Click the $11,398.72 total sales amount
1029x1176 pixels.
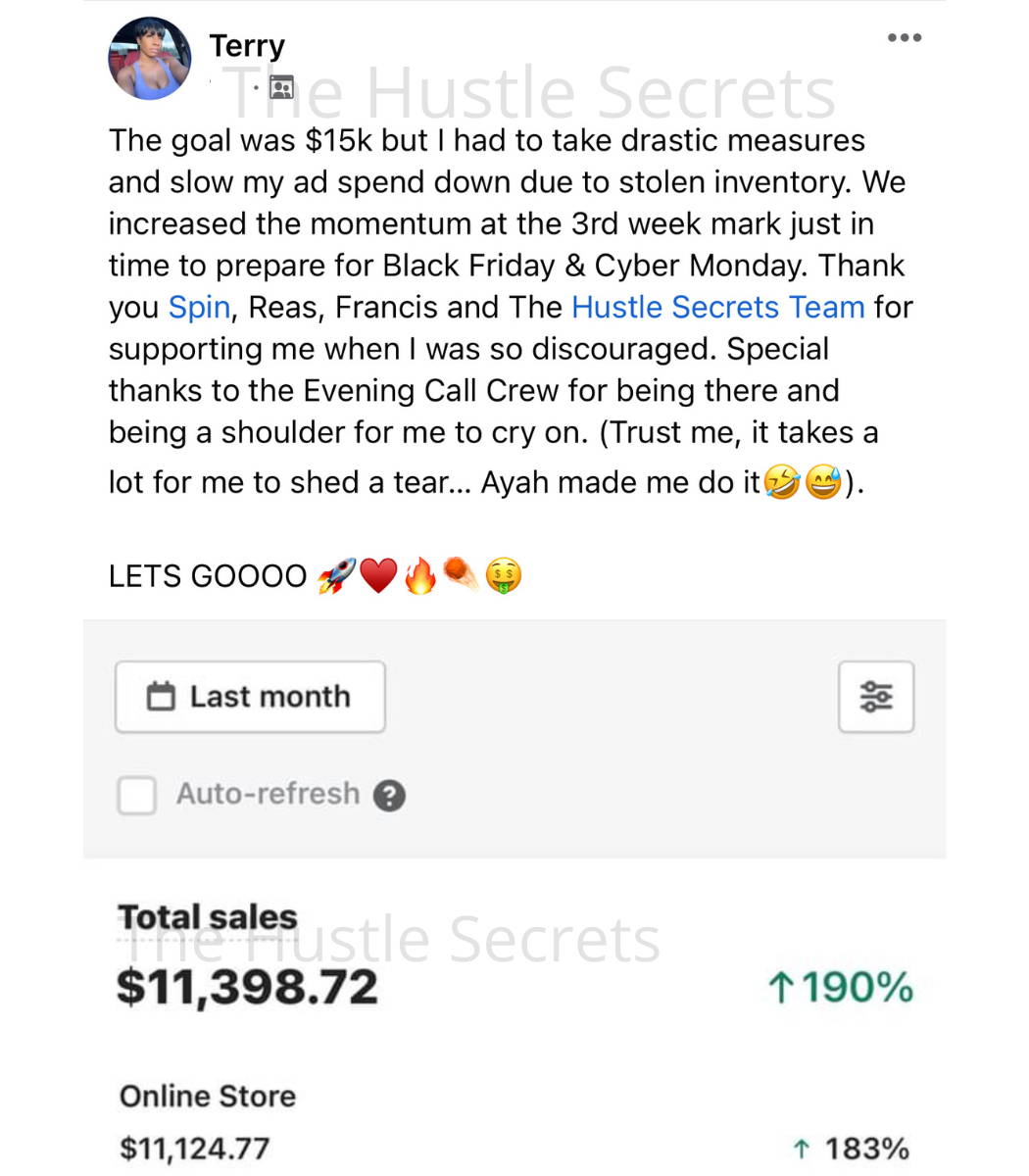pos(247,986)
